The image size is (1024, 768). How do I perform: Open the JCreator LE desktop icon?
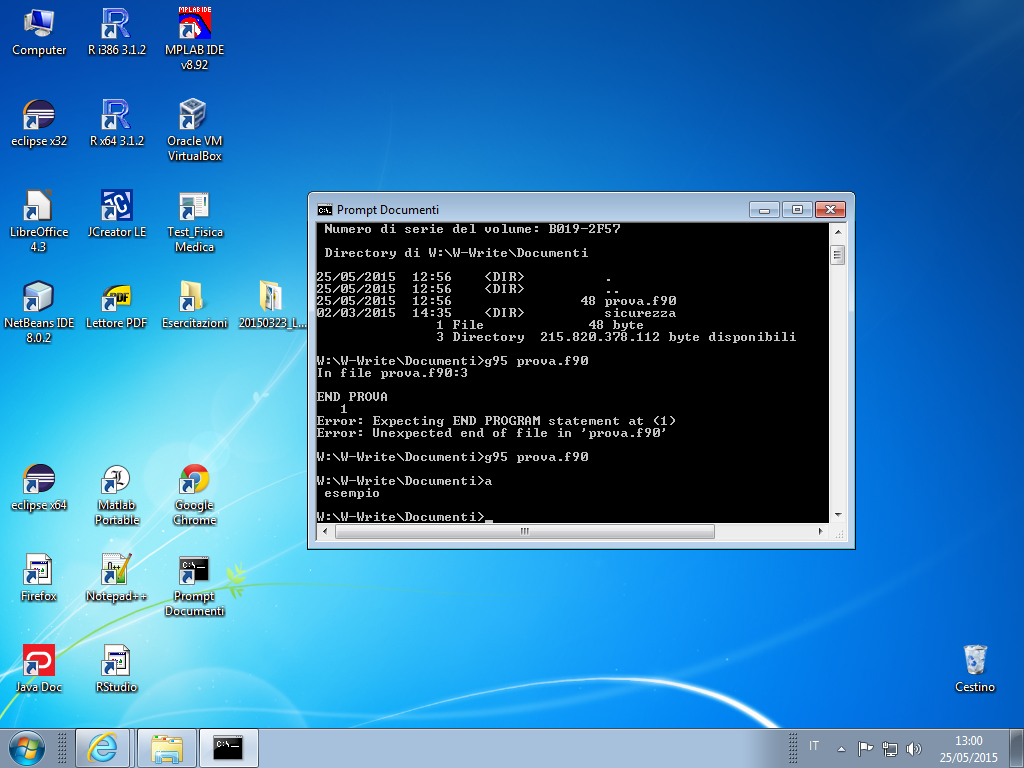(x=116, y=207)
